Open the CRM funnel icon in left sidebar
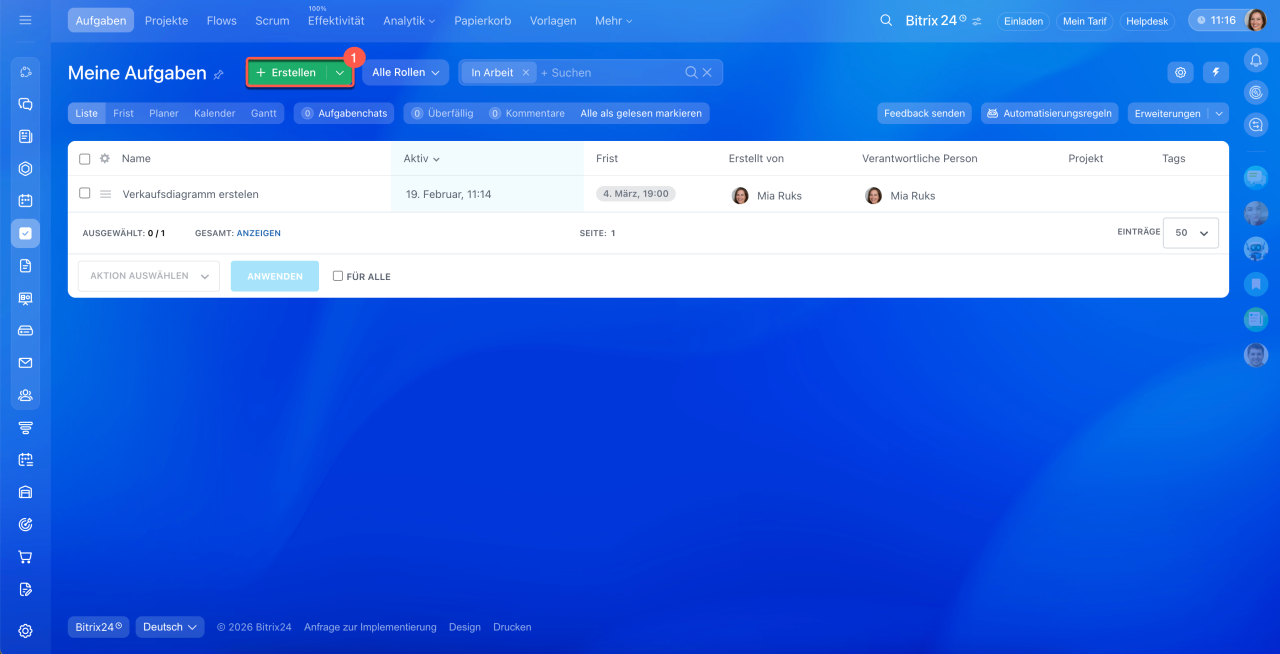 [26, 428]
